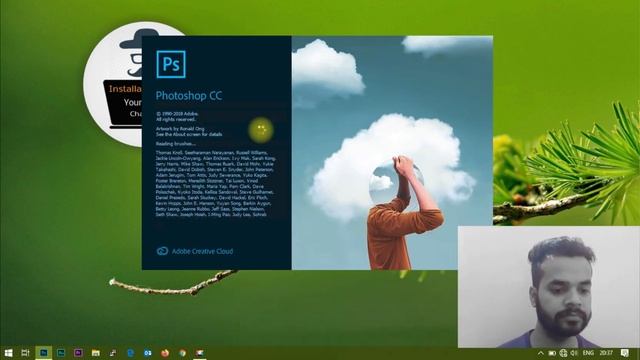
Task: Click the splash artwork of the cloud-headed man
Action: pyautogui.click(x=392, y=153)
